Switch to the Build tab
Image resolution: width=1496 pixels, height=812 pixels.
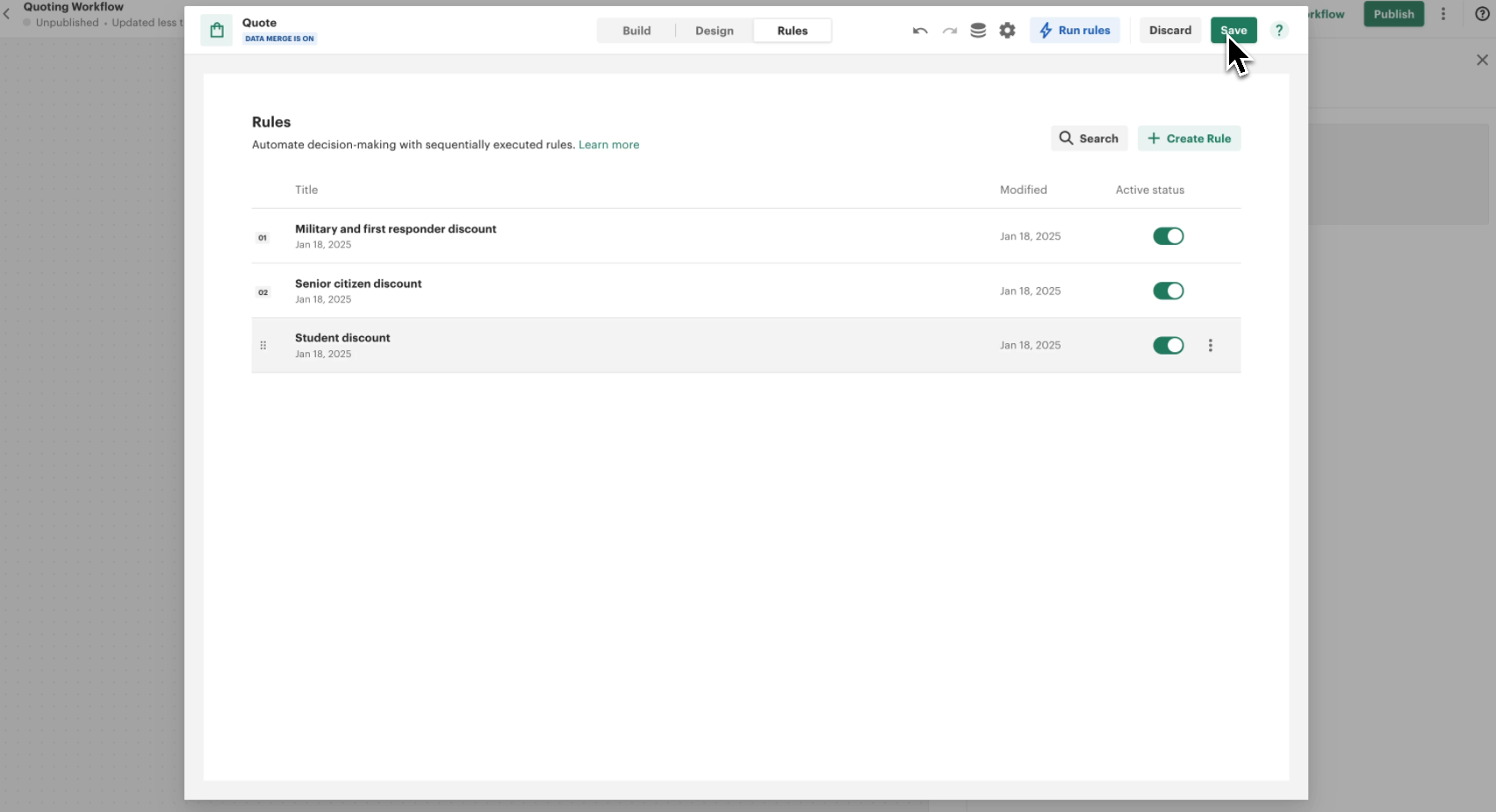[x=637, y=31]
